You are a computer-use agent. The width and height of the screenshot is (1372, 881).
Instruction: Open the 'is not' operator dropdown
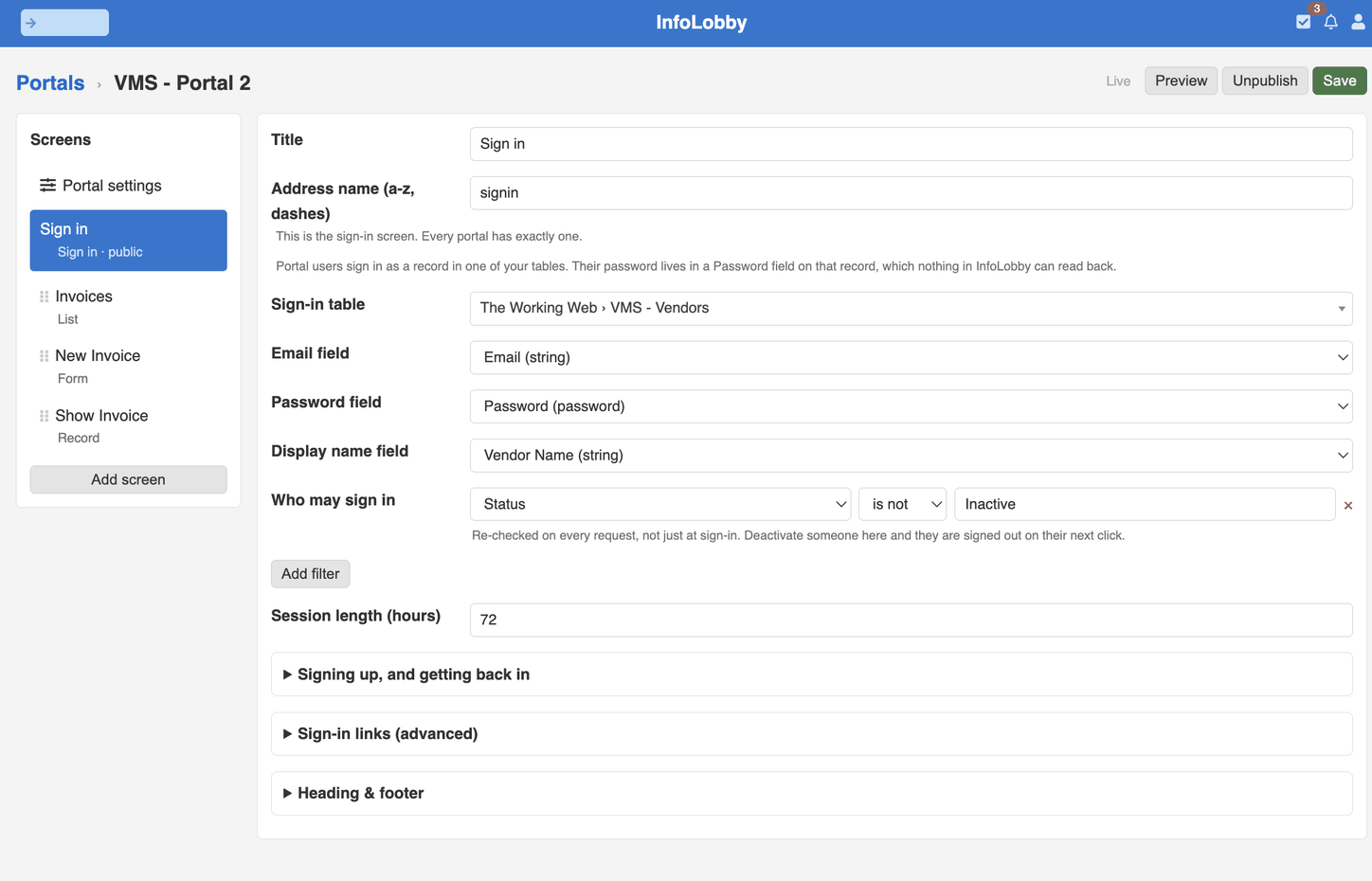[902, 504]
